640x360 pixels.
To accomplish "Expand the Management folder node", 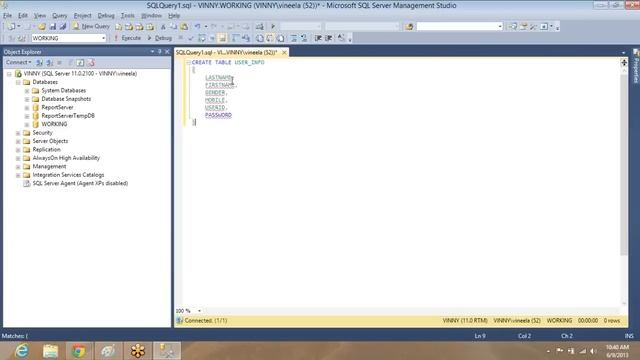I will point(18,167).
